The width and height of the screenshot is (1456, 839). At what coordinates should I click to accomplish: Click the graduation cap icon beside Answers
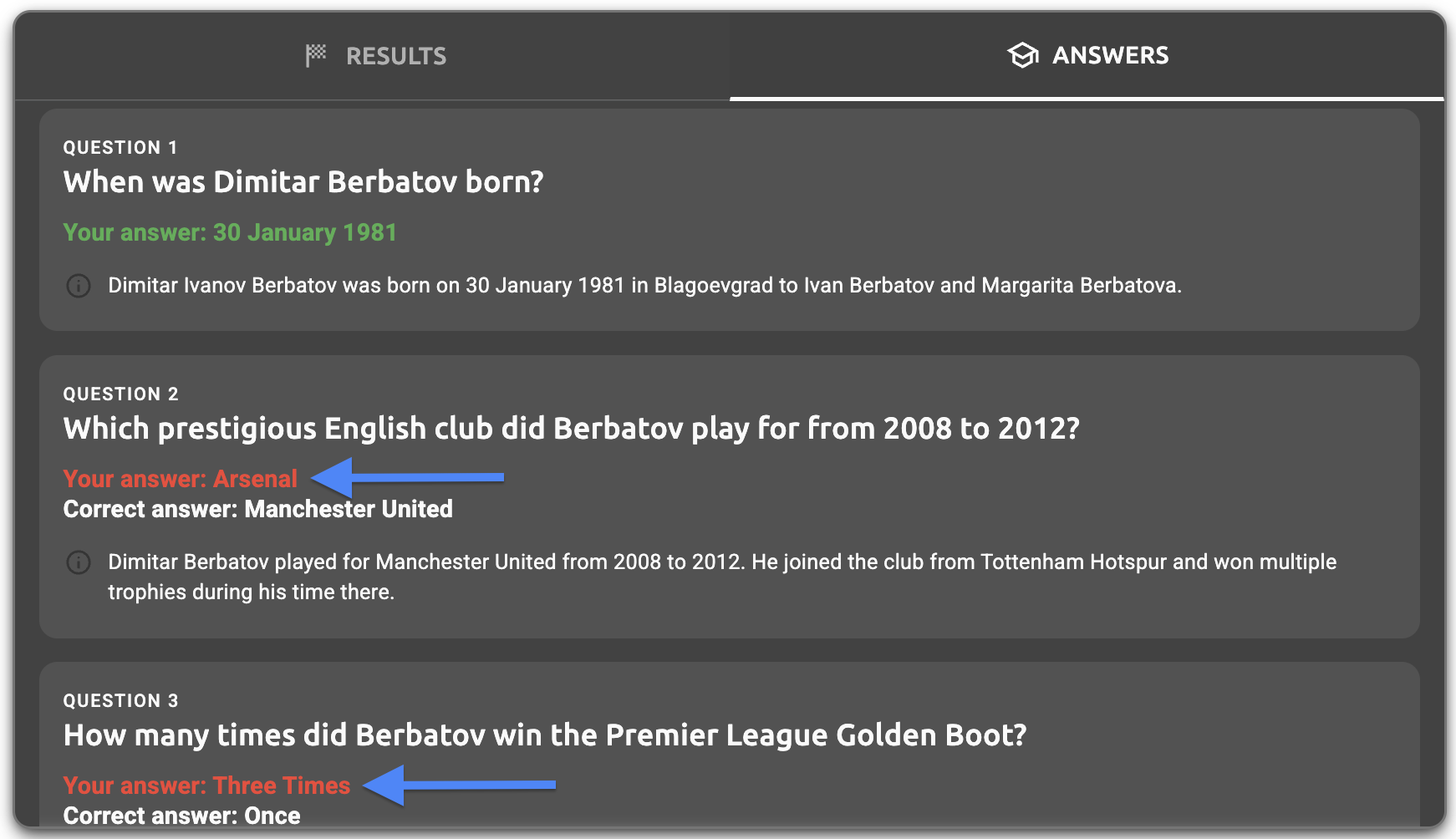[x=1022, y=56]
